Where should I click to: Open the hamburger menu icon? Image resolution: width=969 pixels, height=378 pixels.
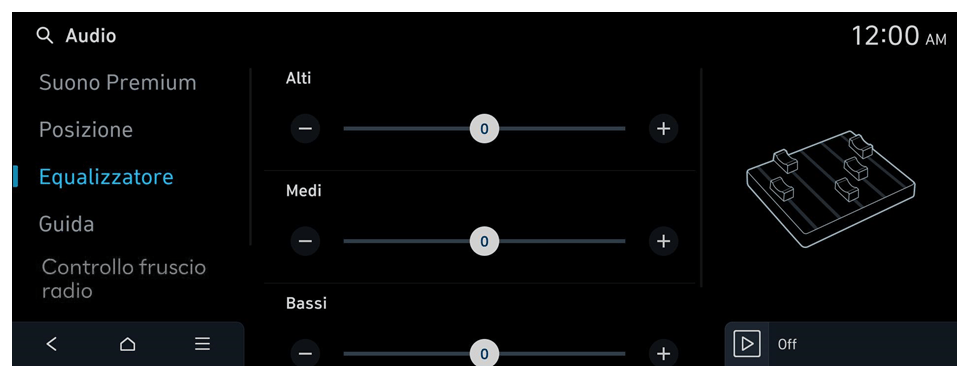point(202,344)
